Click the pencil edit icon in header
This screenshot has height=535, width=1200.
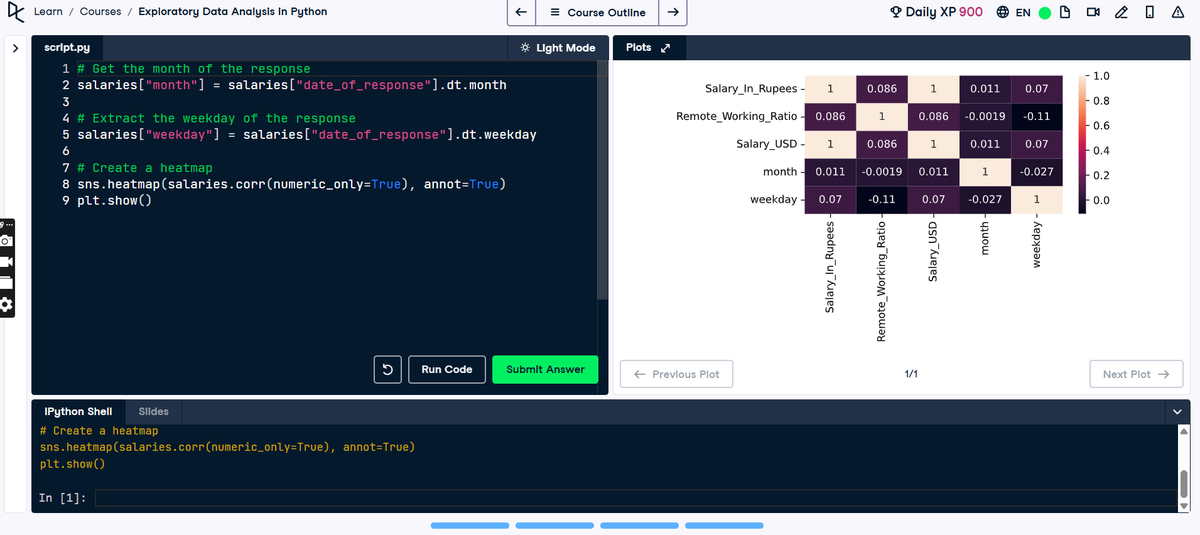(1122, 12)
